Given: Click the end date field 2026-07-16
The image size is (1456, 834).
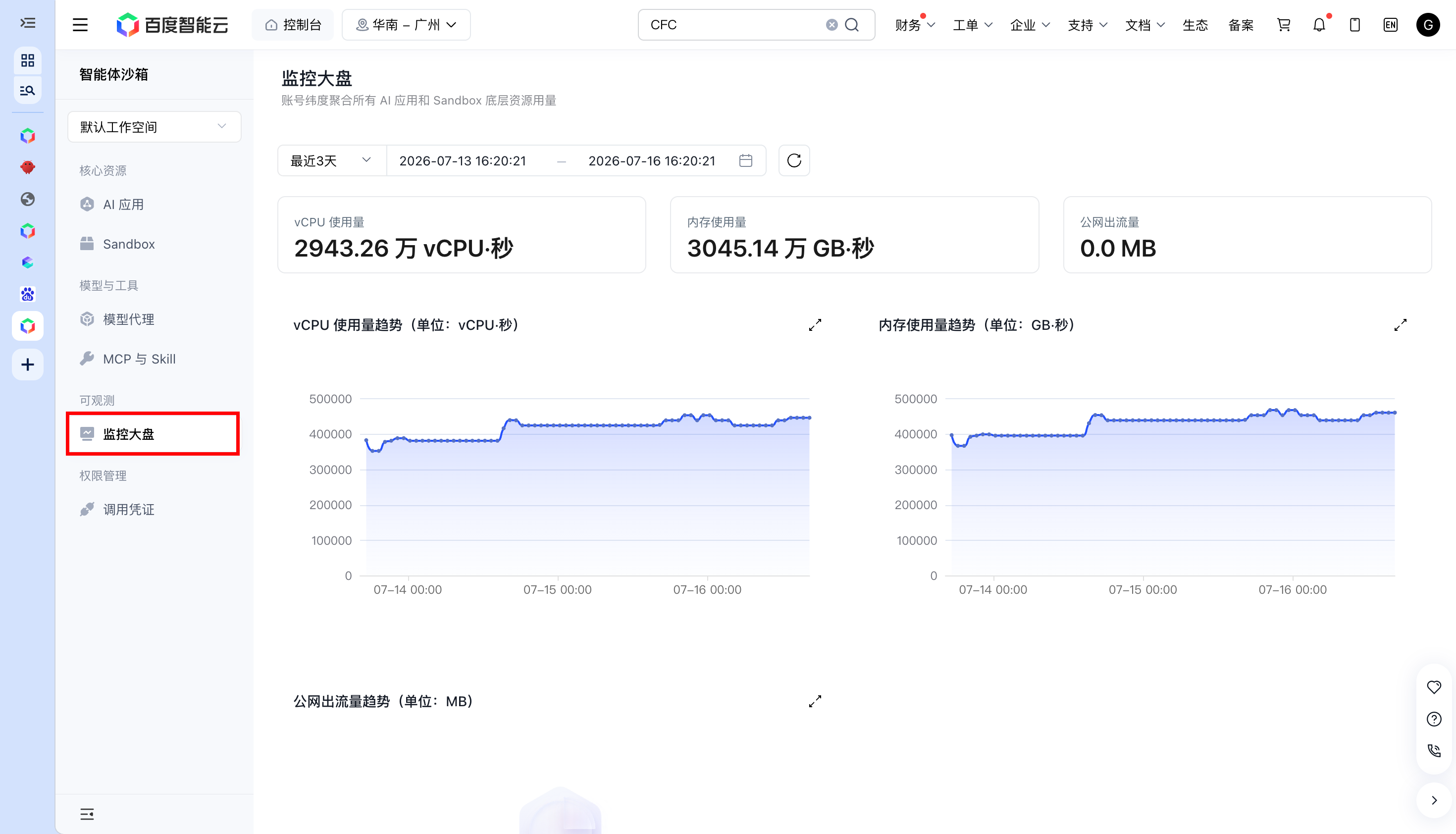Looking at the screenshot, I should (x=652, y=160).
